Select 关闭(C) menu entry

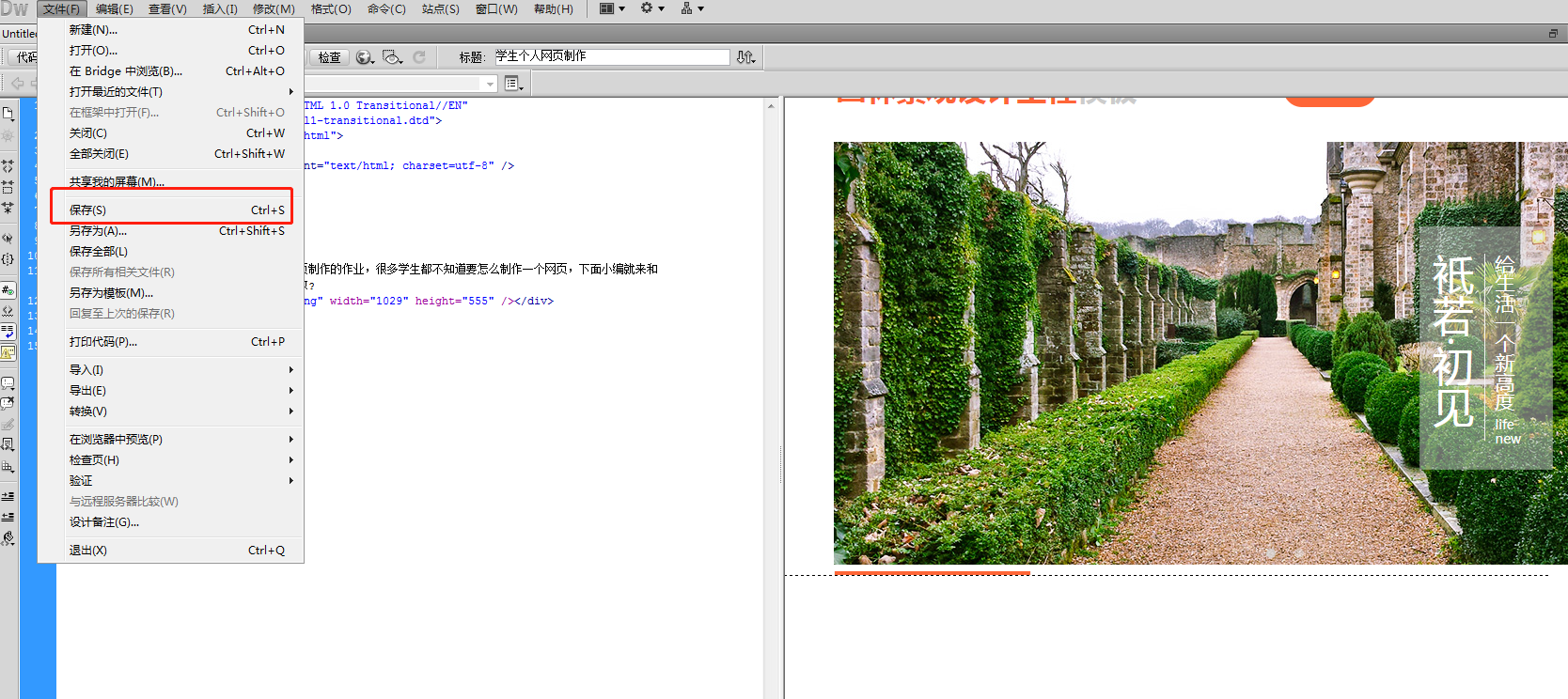170,133
